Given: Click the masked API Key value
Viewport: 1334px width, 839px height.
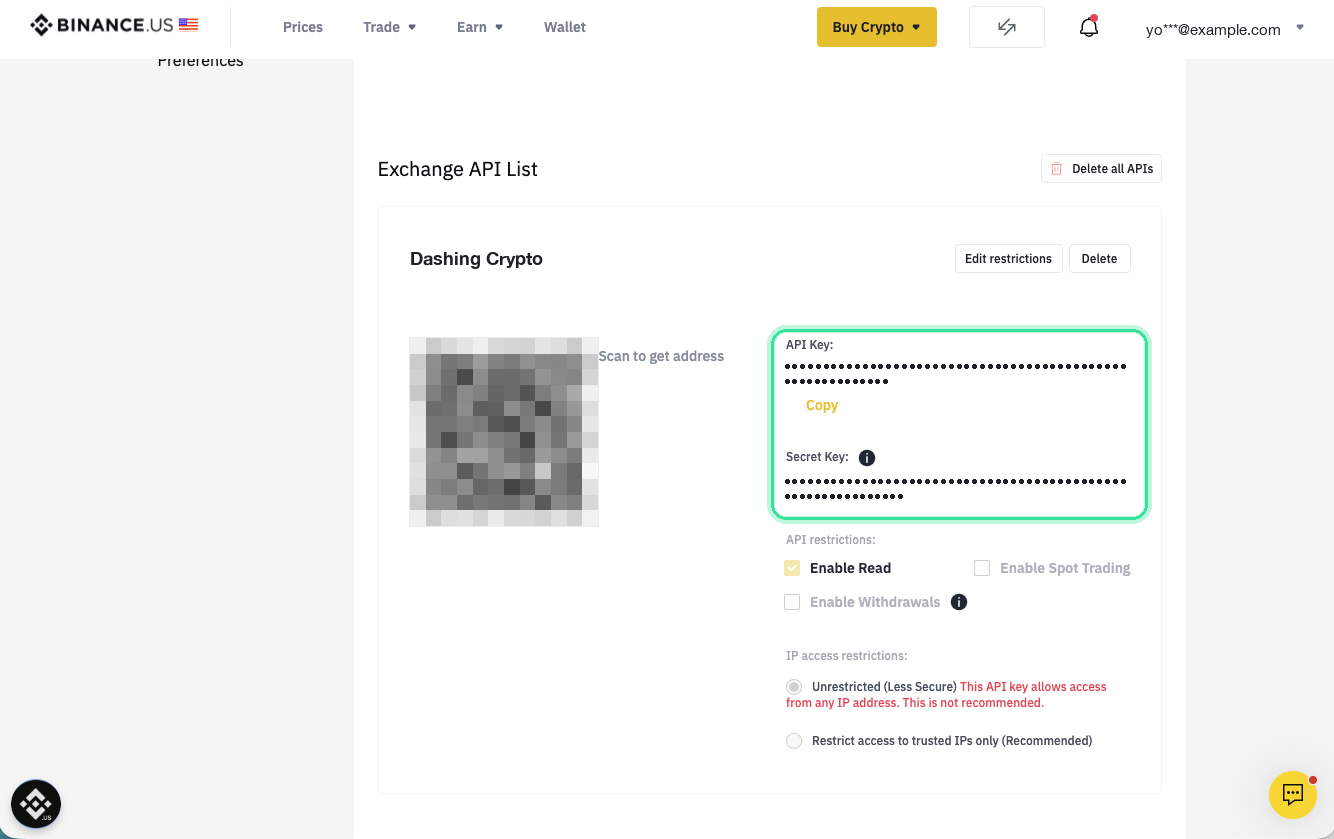Looking at the screenshot, I should [955, 374].
